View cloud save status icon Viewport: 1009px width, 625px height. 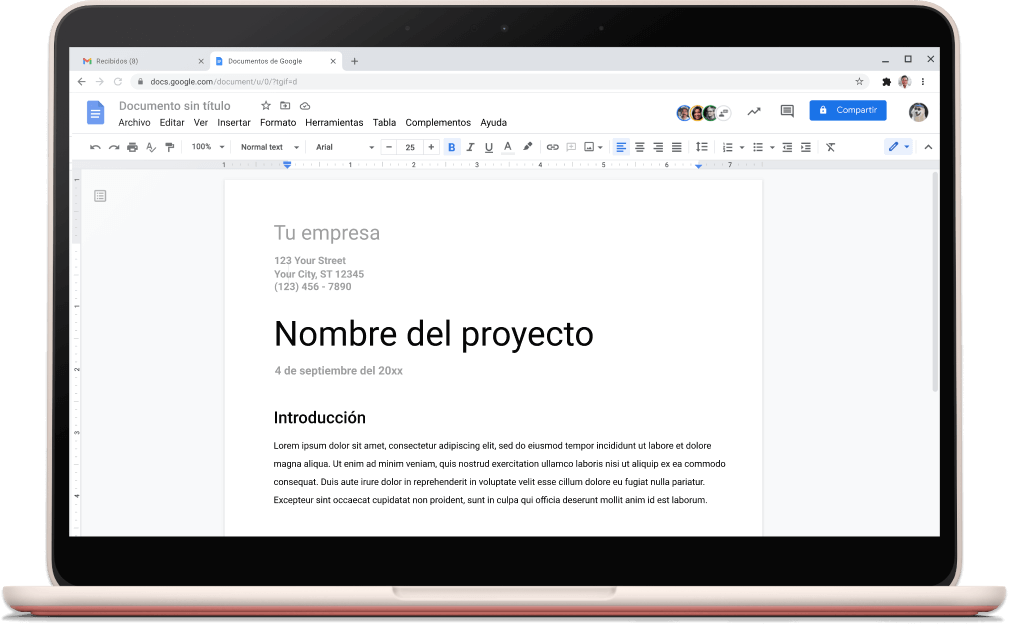click(x=306, y=106)
